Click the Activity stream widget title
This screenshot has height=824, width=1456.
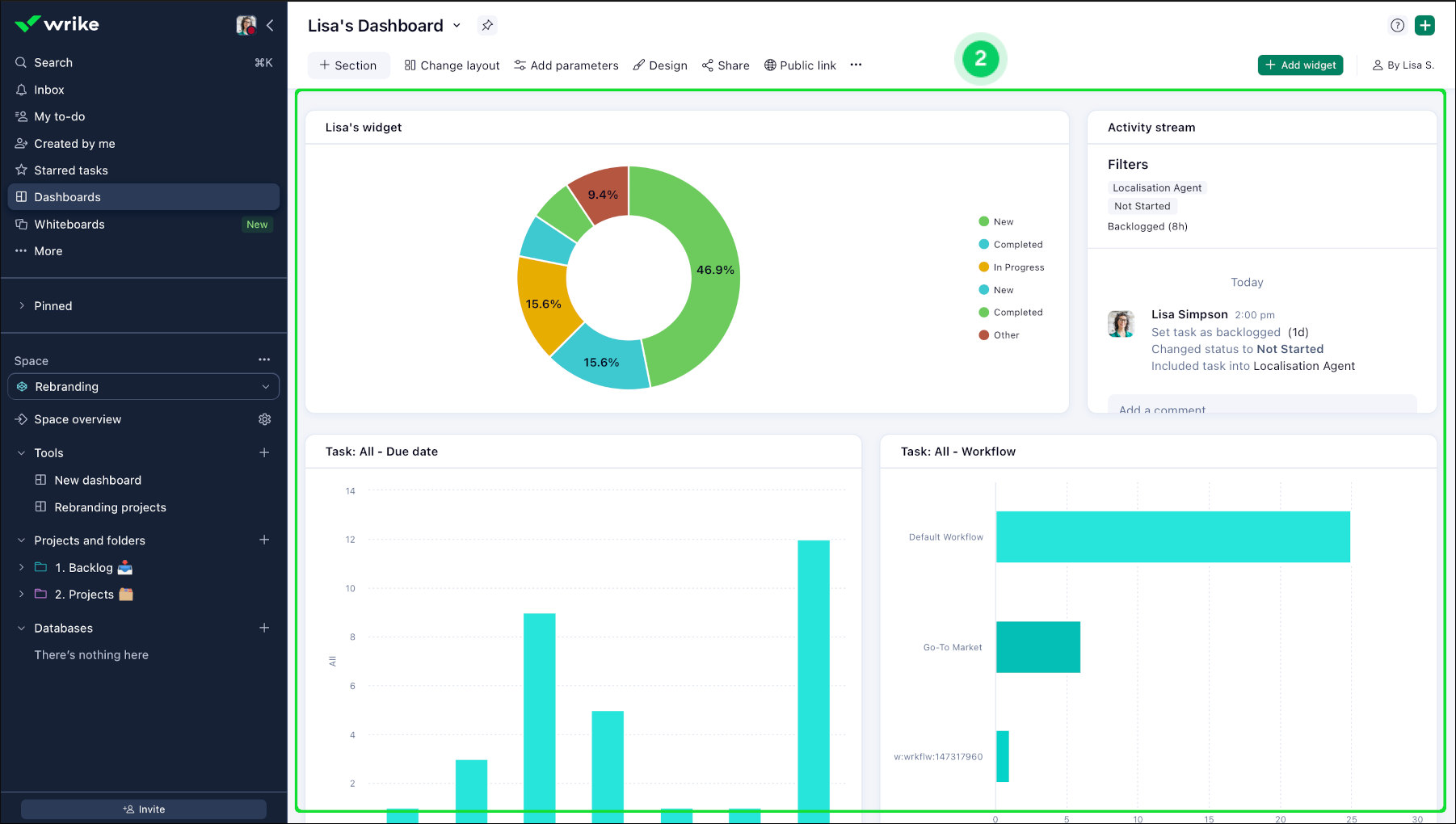(1151, 128)
